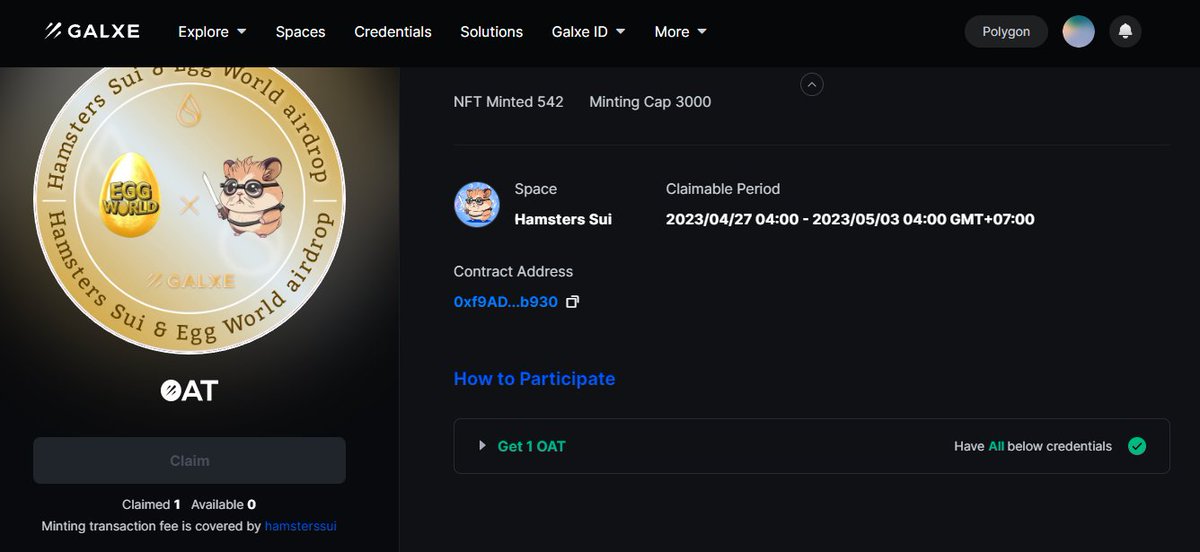Click Have All below credentials text
The width and height of the screenshot is (1200, 552).
1033,446
